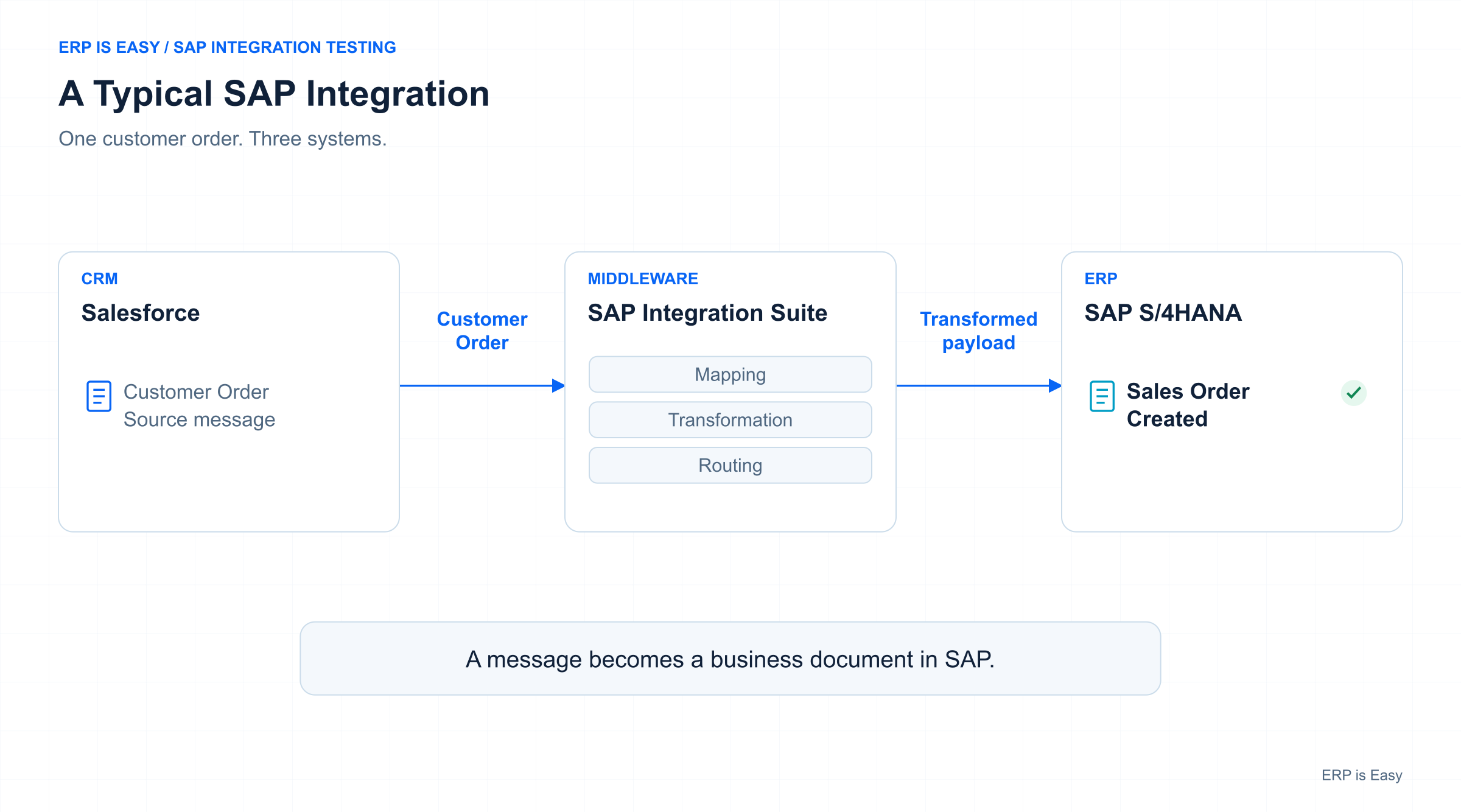The height and width of the screenshot is (812, 1461).
Task: Click the callout 'A message becomes a business document in SAP.'
Action: click(730, 659)
